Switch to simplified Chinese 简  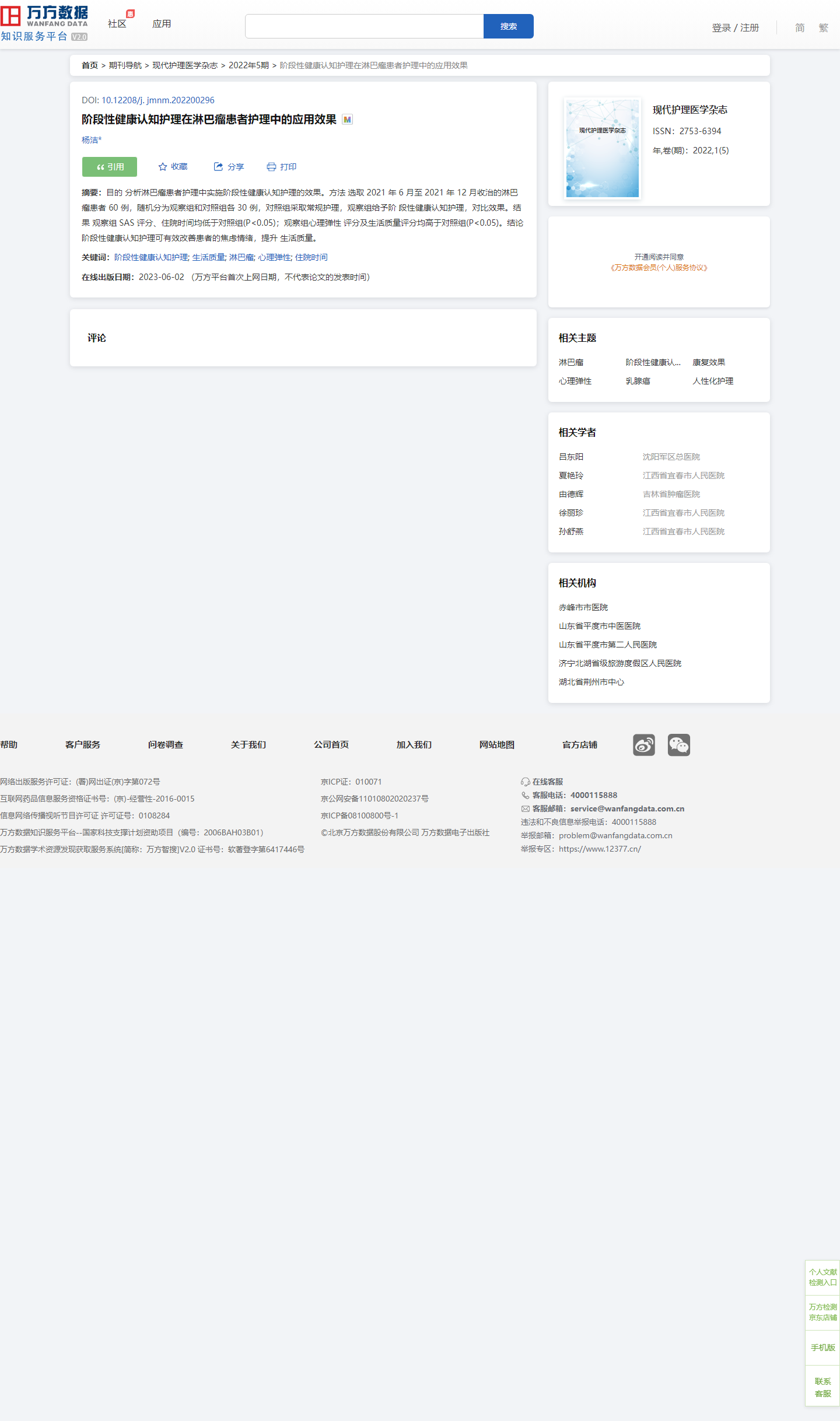pos(800,28)
